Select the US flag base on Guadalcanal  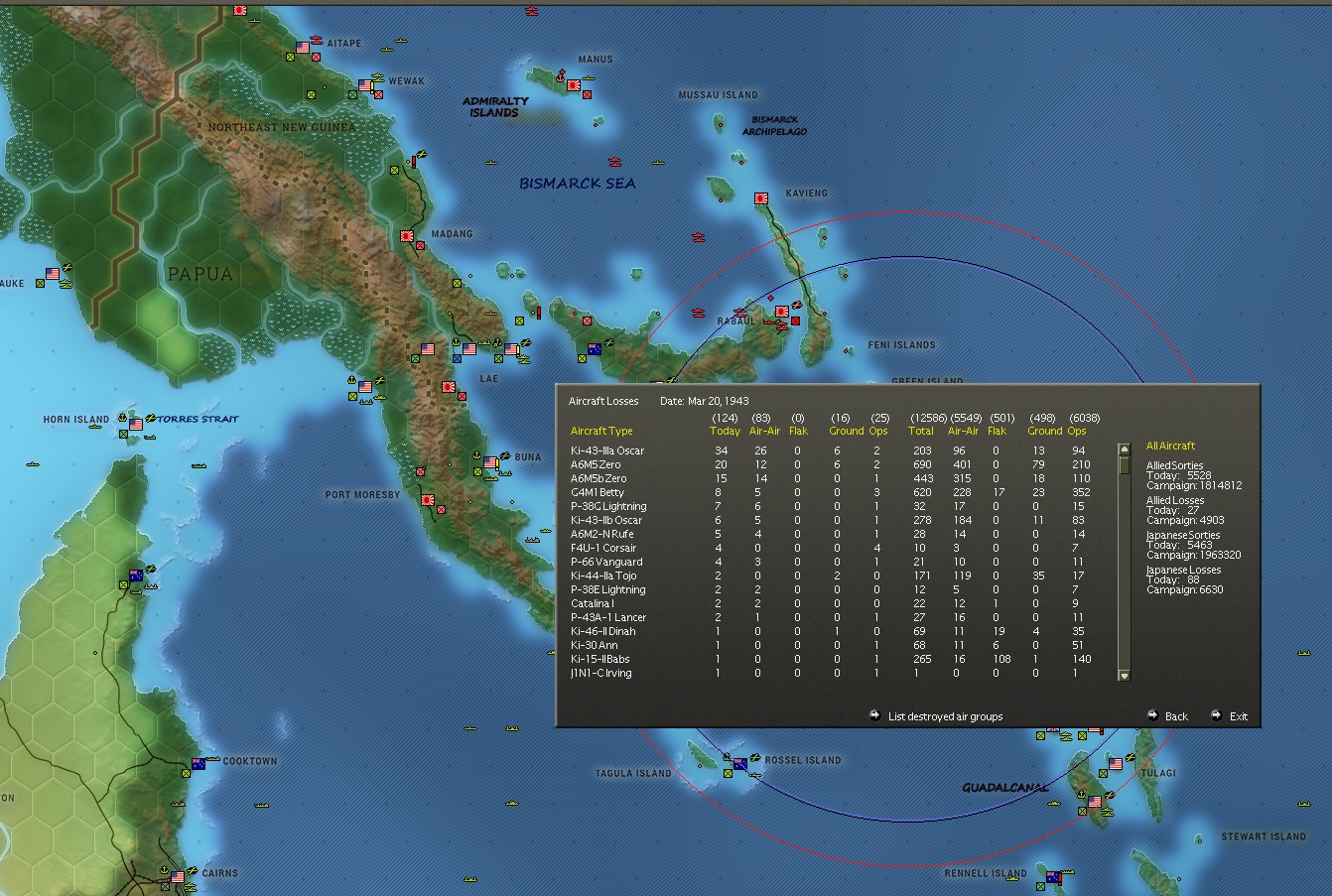(1095, 802)
